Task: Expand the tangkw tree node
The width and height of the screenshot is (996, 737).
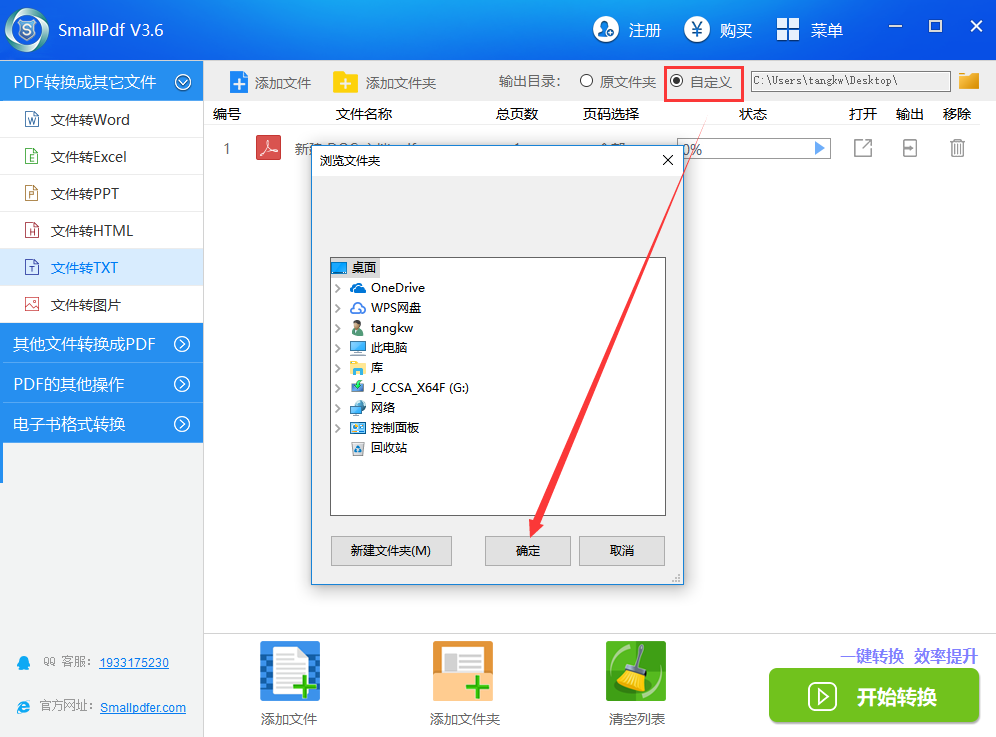Action: [338, 328]
